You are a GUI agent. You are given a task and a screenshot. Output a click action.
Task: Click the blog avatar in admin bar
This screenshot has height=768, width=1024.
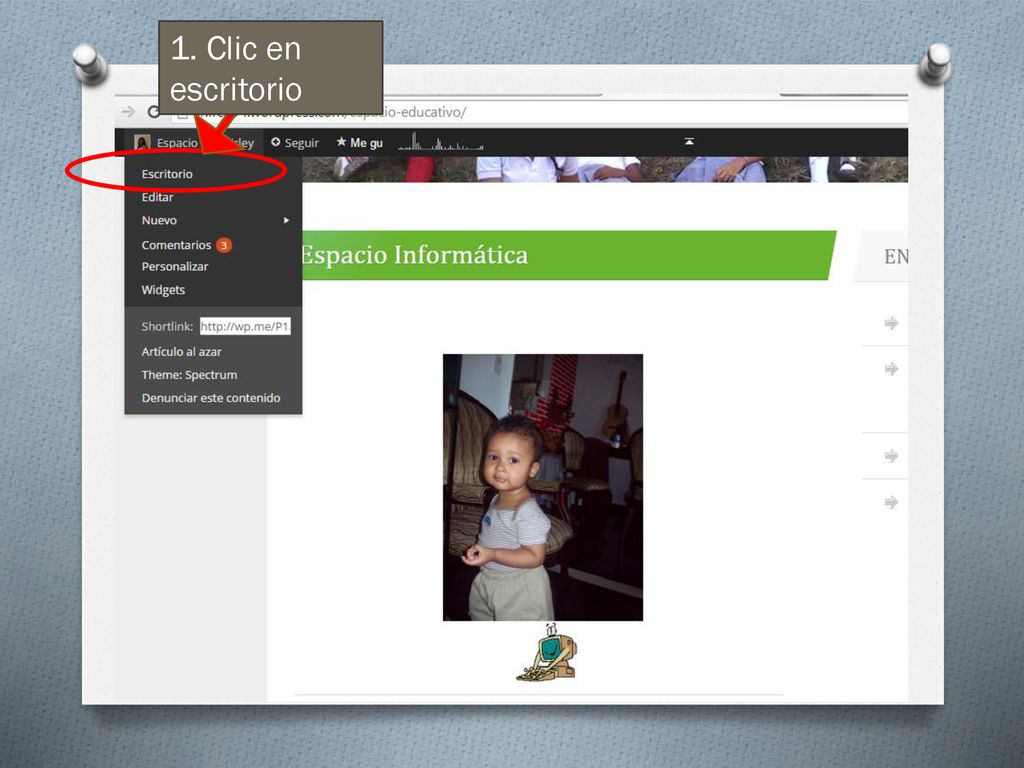coord(142,142)
